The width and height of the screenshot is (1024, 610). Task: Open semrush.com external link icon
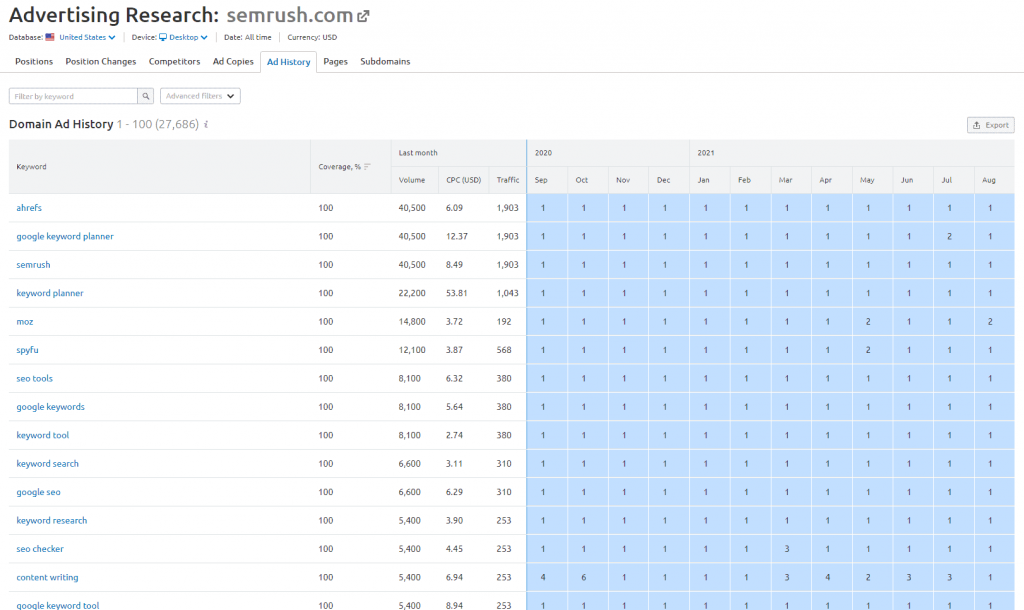(x=363, y=16)
